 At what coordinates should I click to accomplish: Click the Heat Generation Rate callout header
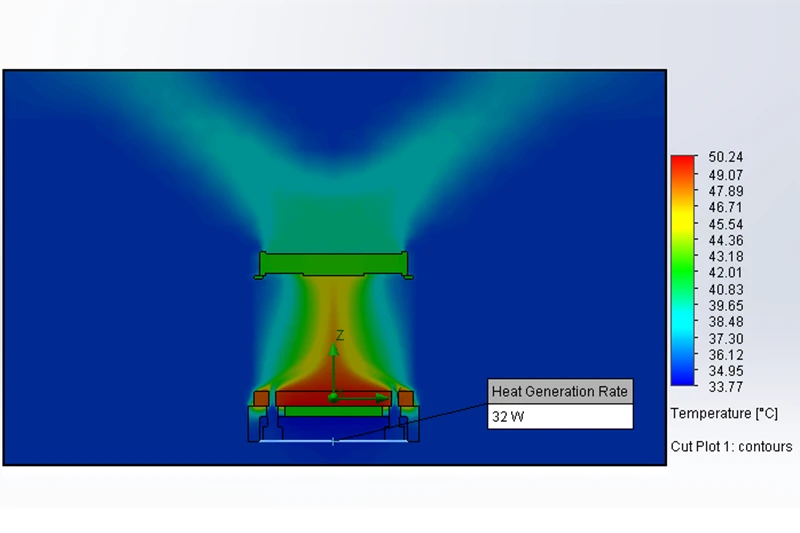click(560, 391)
